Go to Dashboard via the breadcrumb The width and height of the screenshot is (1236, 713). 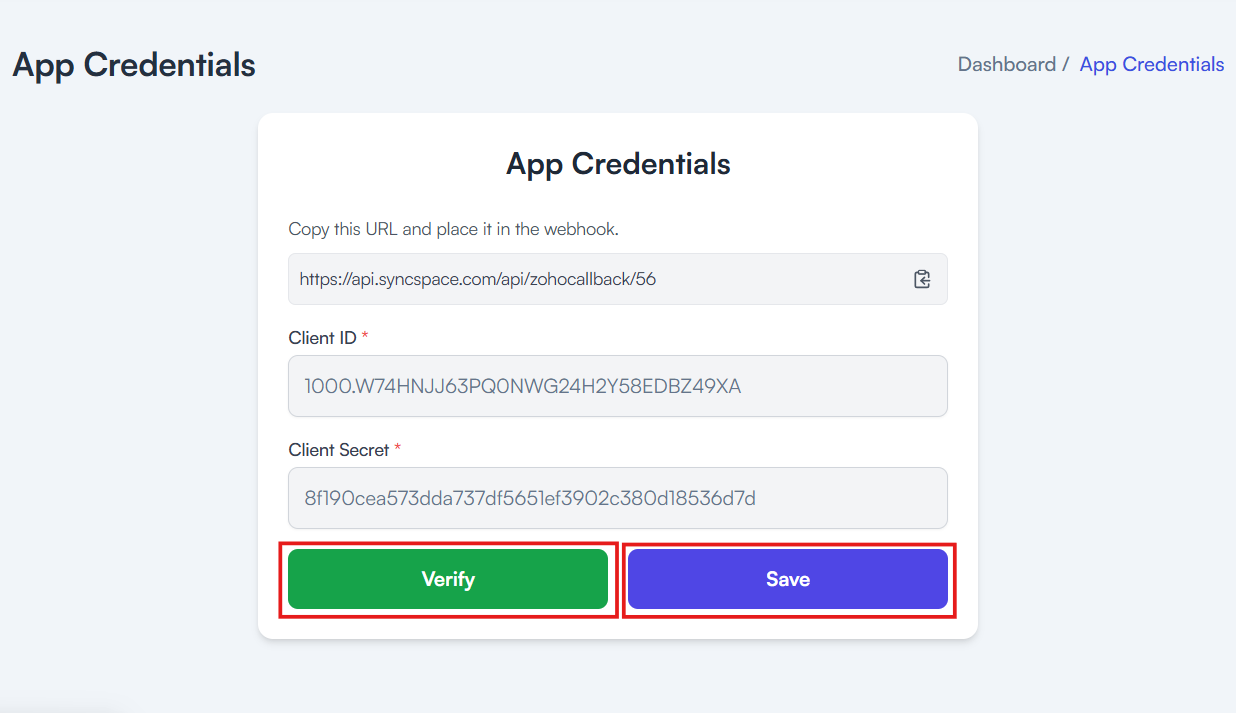coord(1006,64)
